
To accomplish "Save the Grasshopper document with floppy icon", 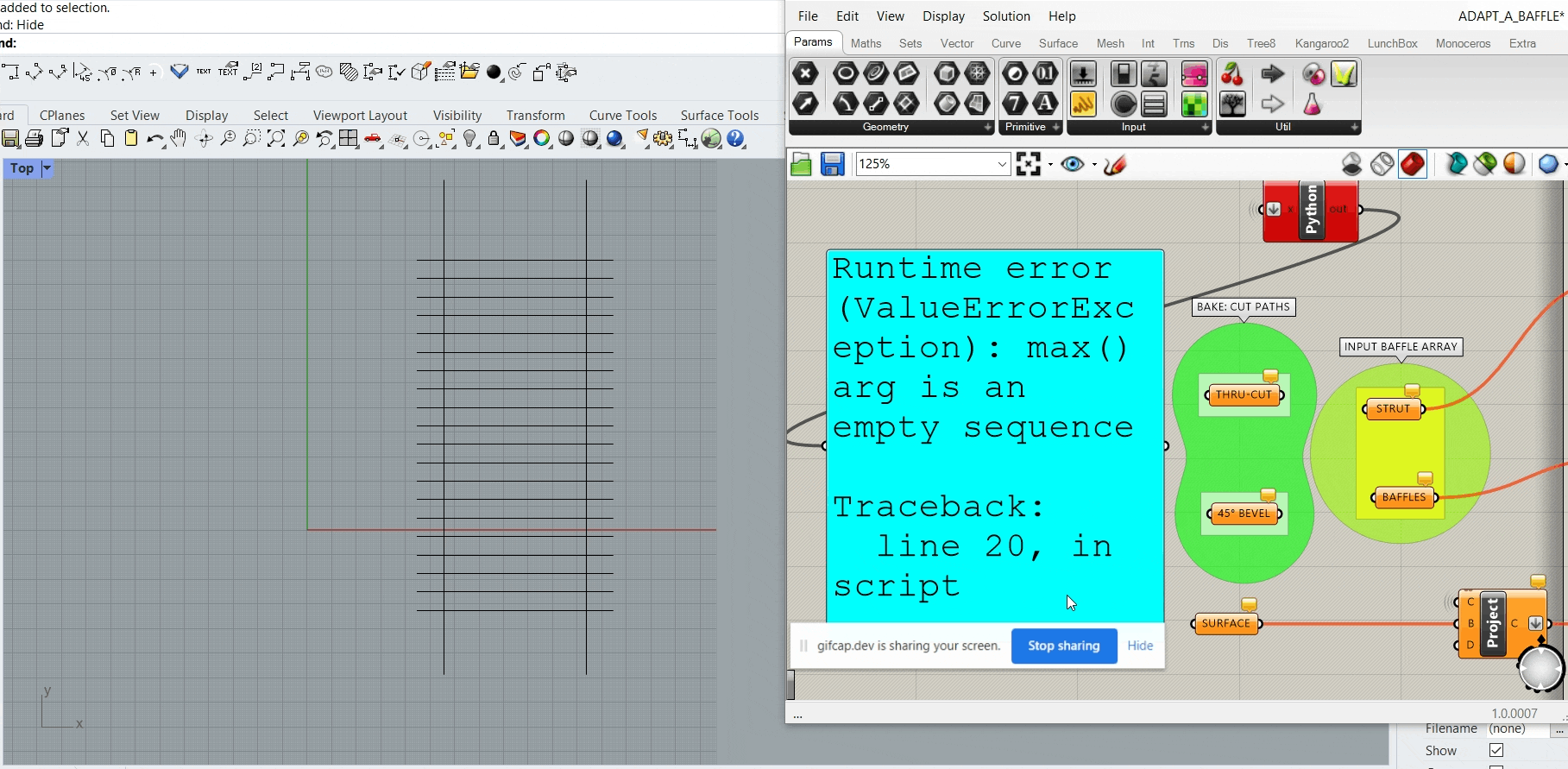I will coord(832,164).
